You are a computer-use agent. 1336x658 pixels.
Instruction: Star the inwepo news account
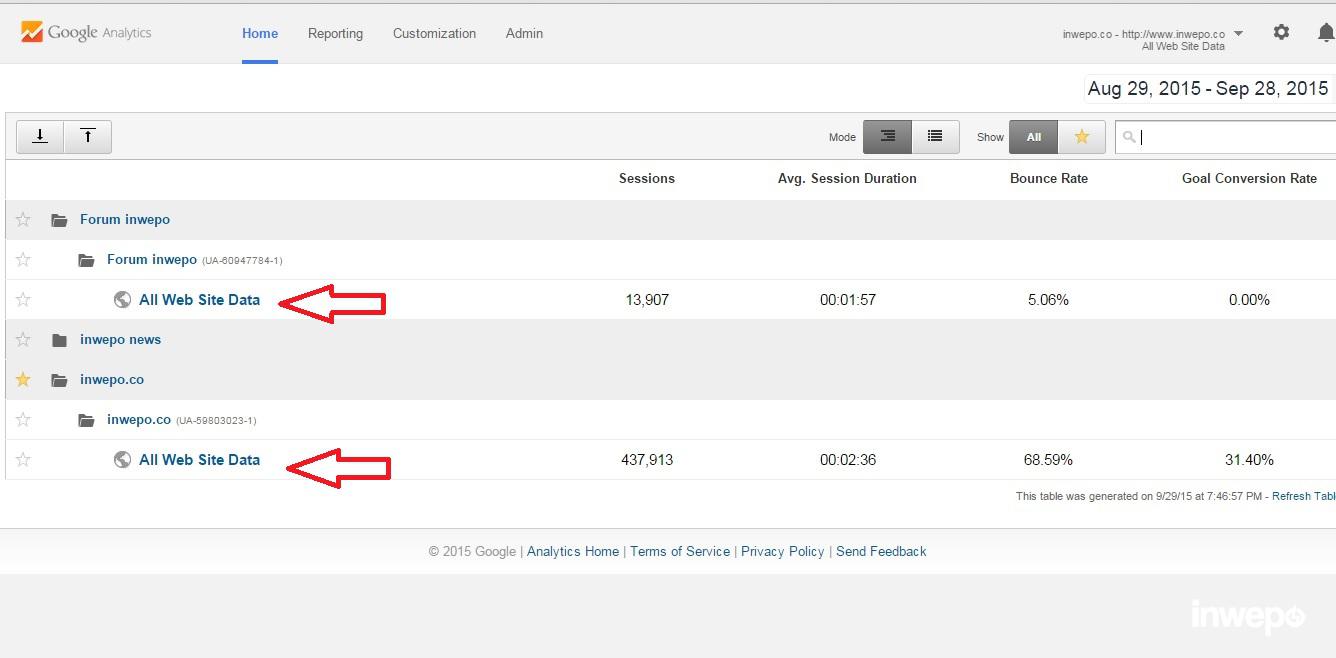(23, 339)
